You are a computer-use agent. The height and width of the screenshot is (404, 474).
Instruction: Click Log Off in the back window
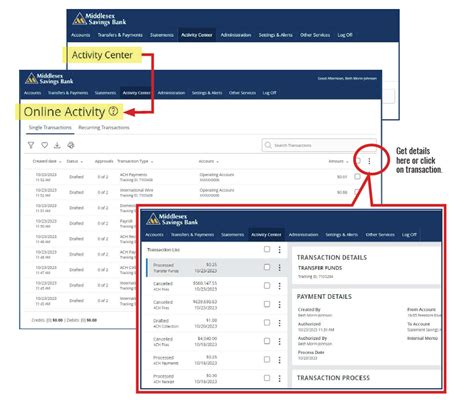tap(345, 35)
